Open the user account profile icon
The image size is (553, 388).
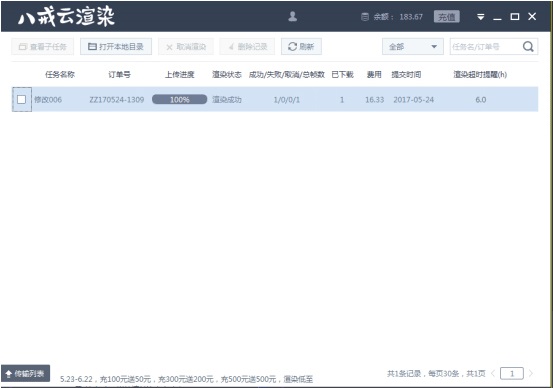coord(292,16)
